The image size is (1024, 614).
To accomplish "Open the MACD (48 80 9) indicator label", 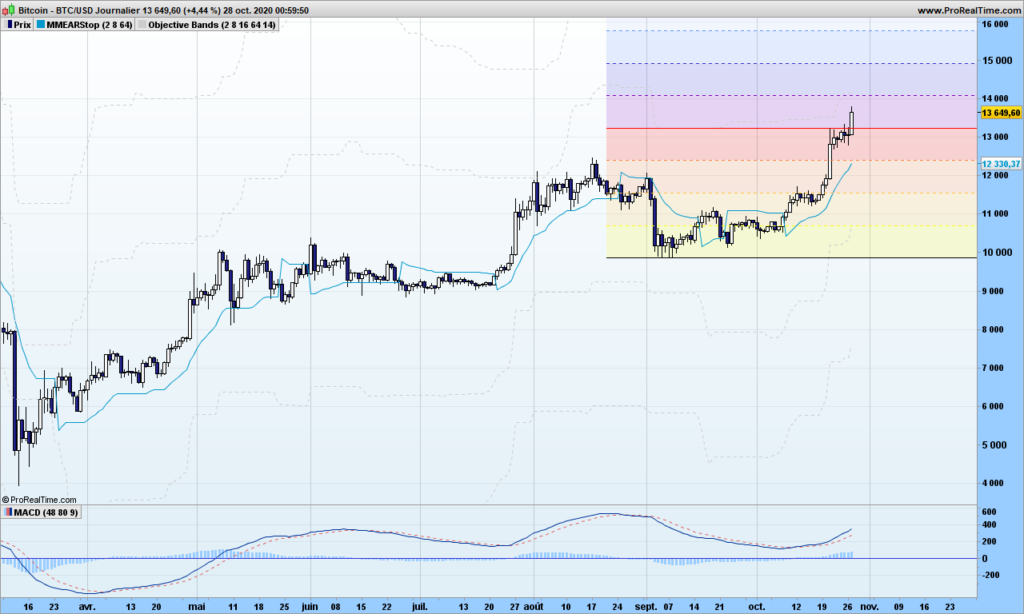I will pyautogui.click(x=45, y=513).
